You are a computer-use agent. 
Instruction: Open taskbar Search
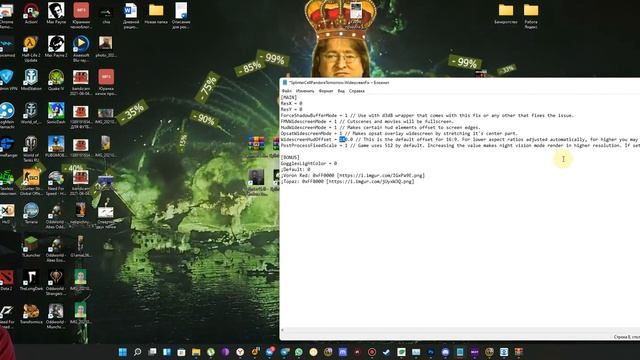coord(138,352)
